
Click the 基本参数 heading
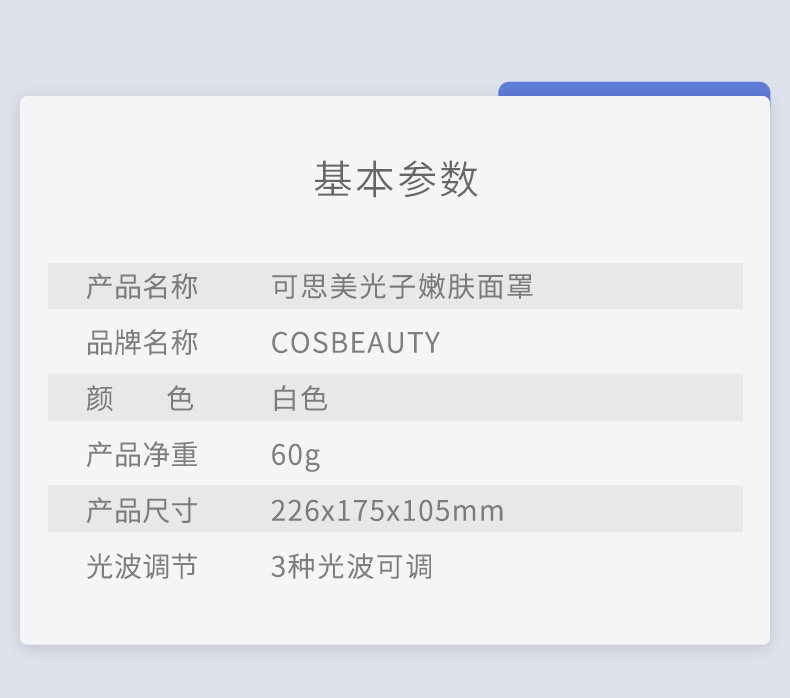pos(396,180)
